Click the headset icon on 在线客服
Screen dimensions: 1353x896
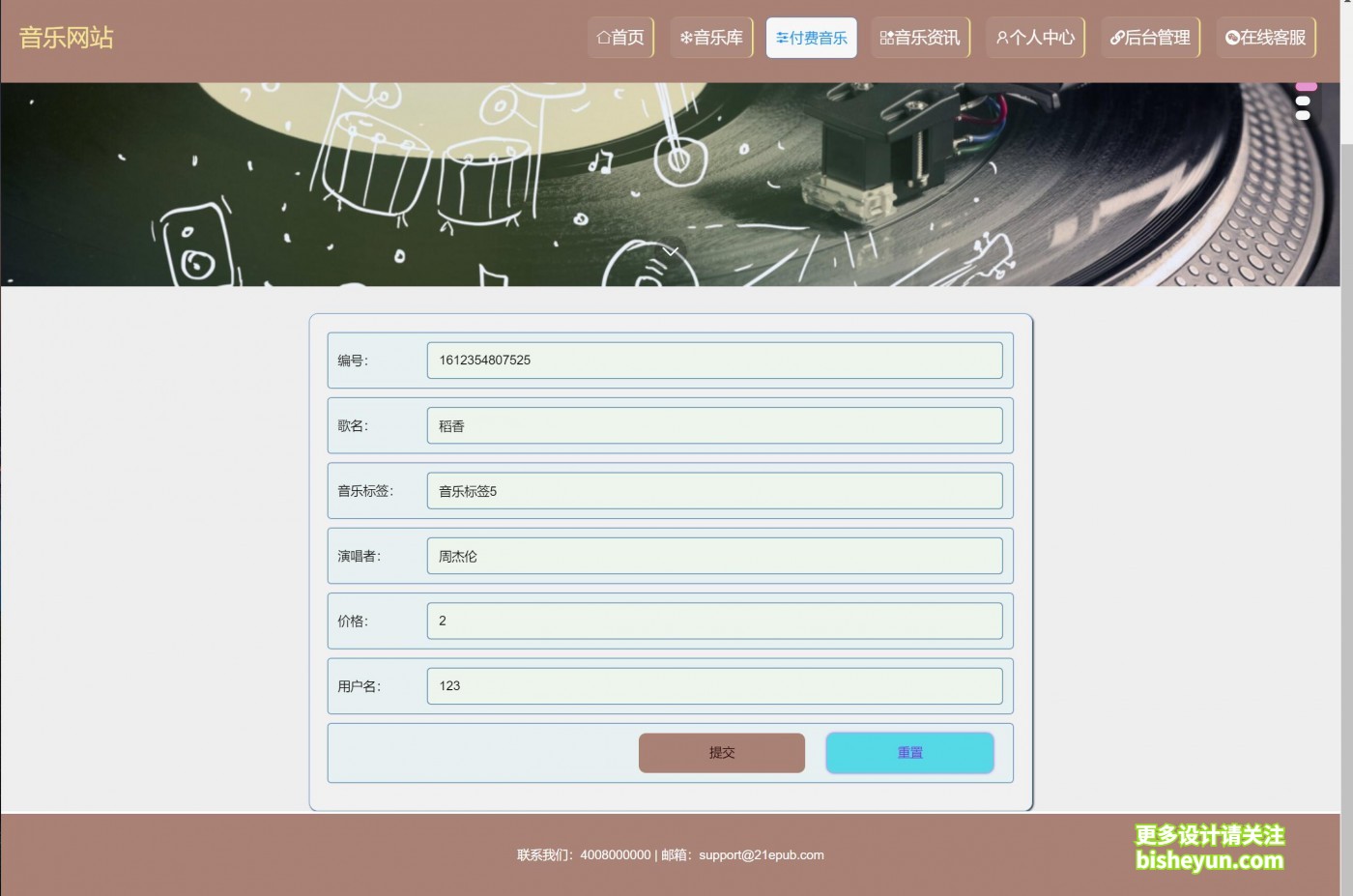point(1231,37)
